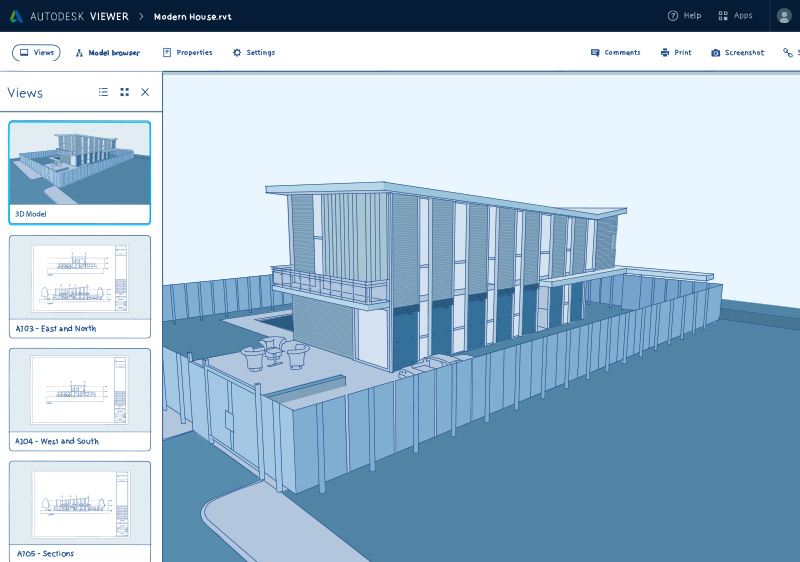Click the Modern House.rvt file name

pos(192,16)
